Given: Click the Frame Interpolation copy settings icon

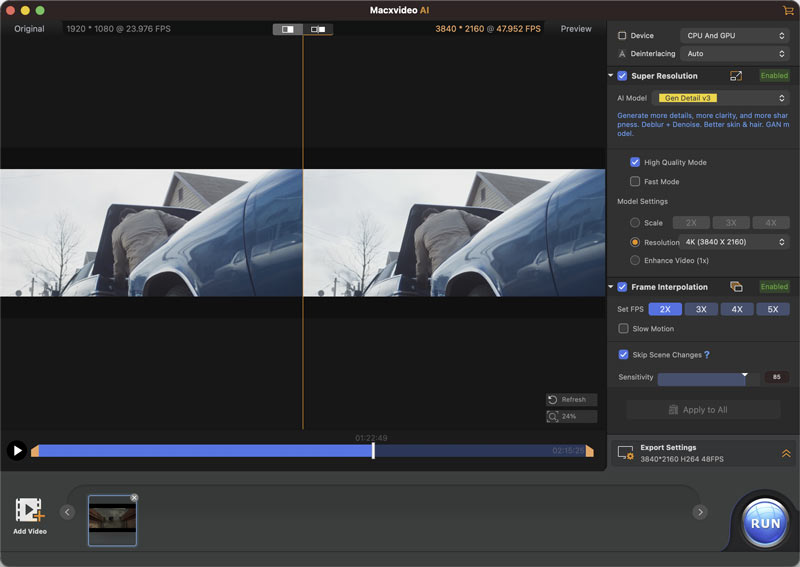Looking at the screenshot, I should click(736, 287).
